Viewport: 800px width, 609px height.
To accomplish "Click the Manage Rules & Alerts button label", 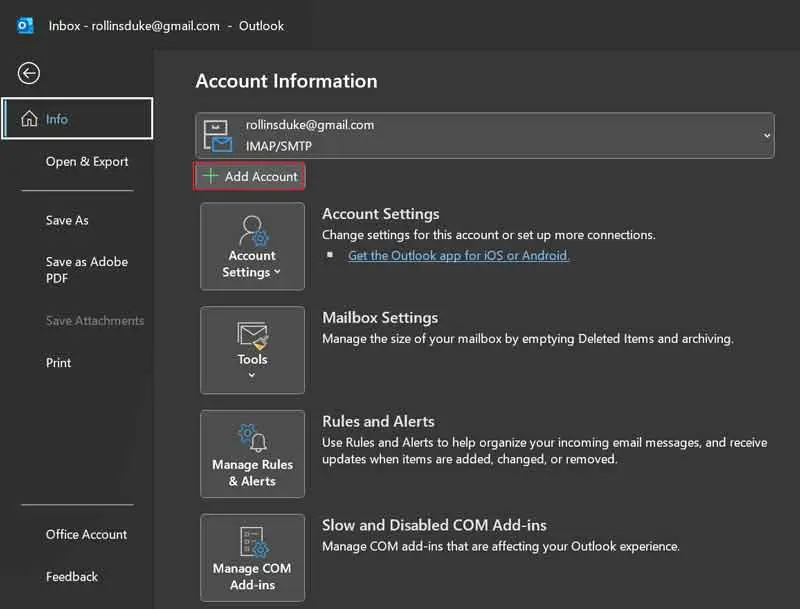I will point(253,473).
